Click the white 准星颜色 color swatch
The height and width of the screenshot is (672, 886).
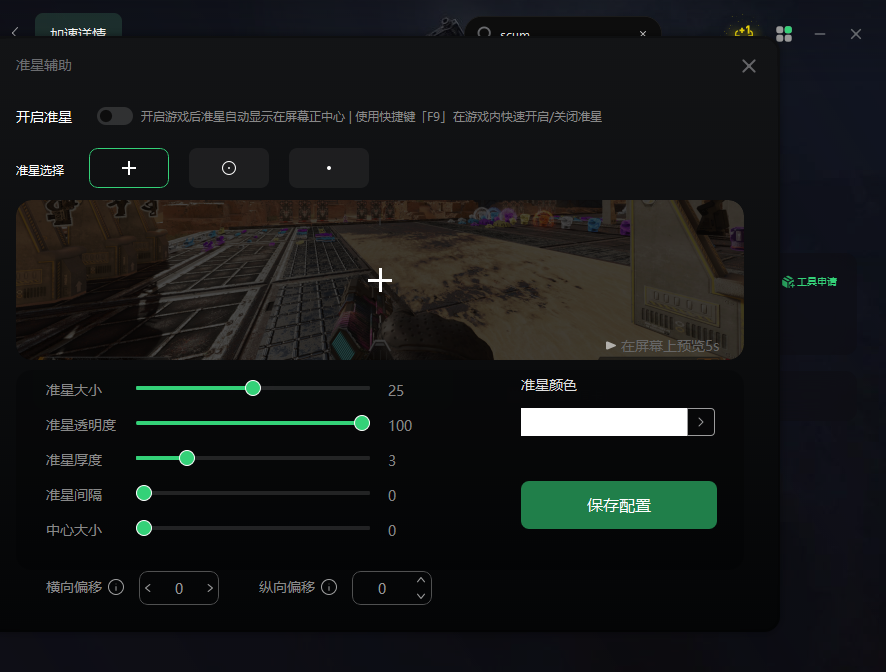click(x=604, y=422)
